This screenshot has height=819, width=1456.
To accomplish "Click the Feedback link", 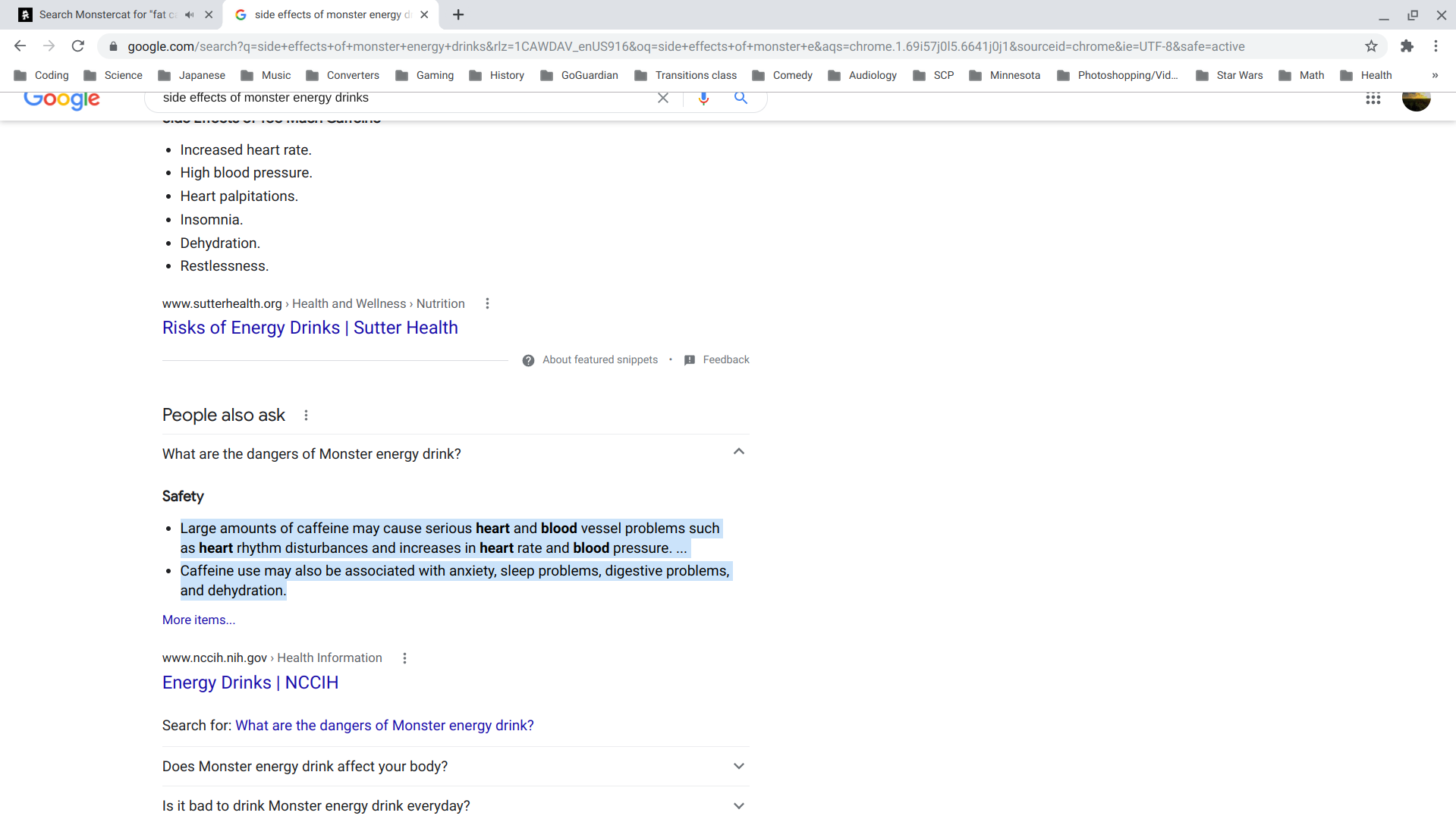I will (x=726, y=360).
